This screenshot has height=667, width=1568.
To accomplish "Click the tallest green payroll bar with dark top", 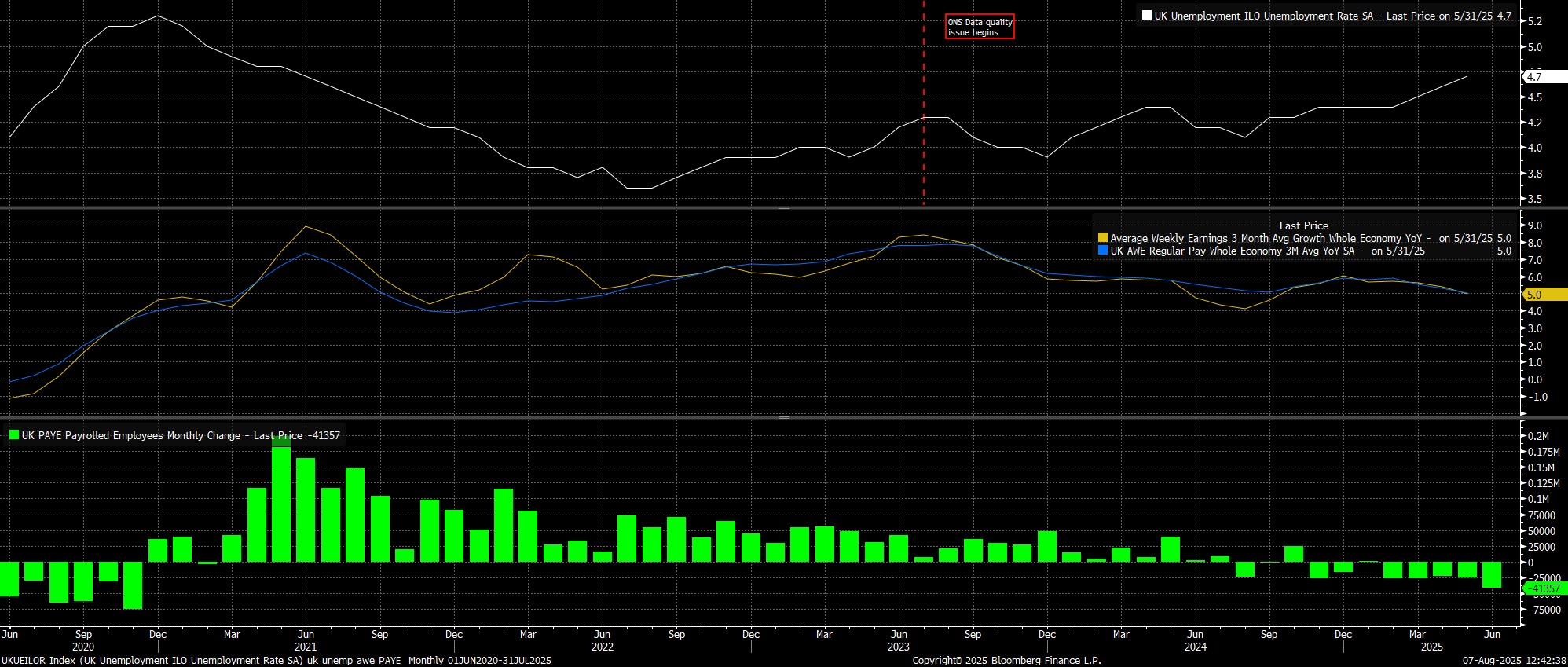I will (x=281, y=499).
